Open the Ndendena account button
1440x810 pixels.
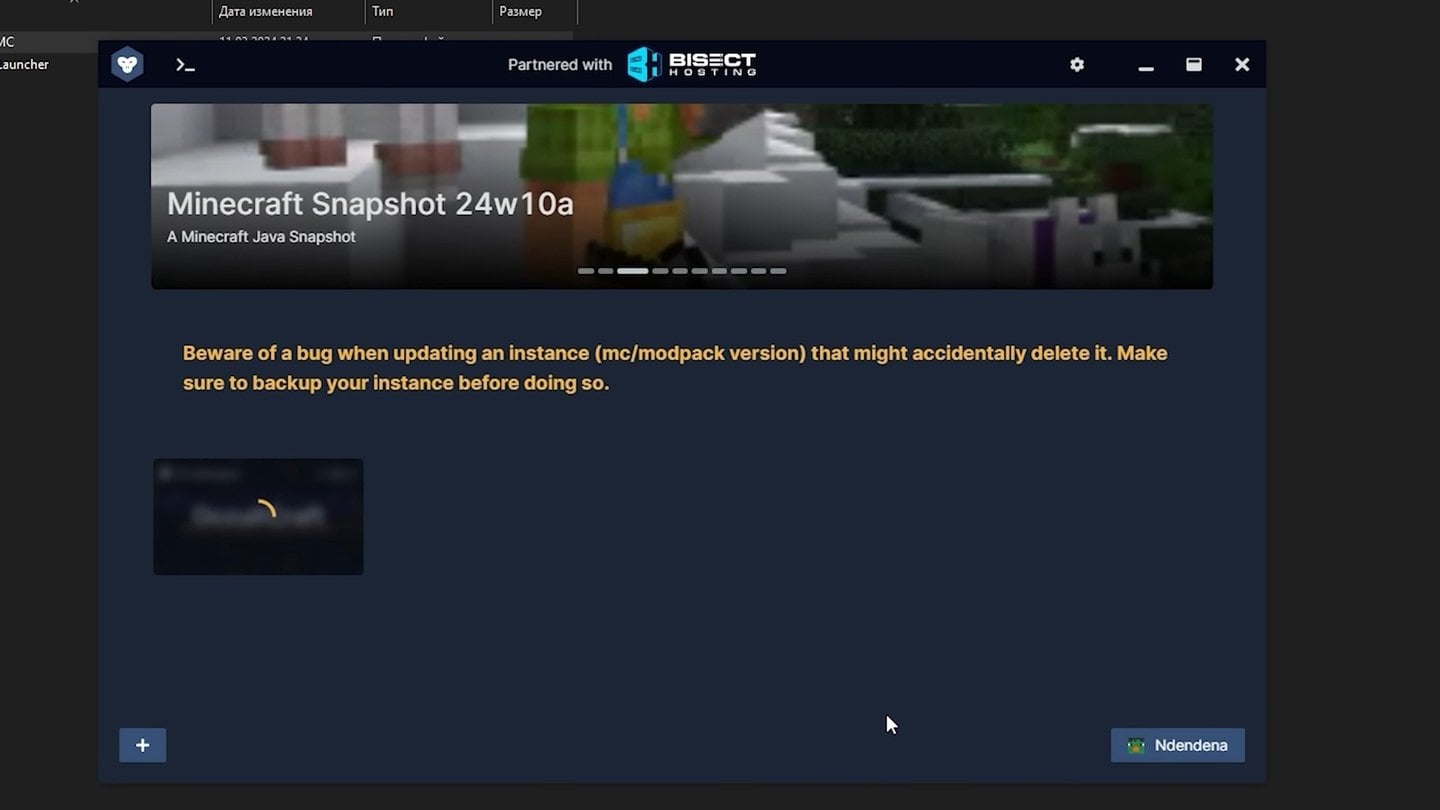[x=1178, y=746]
